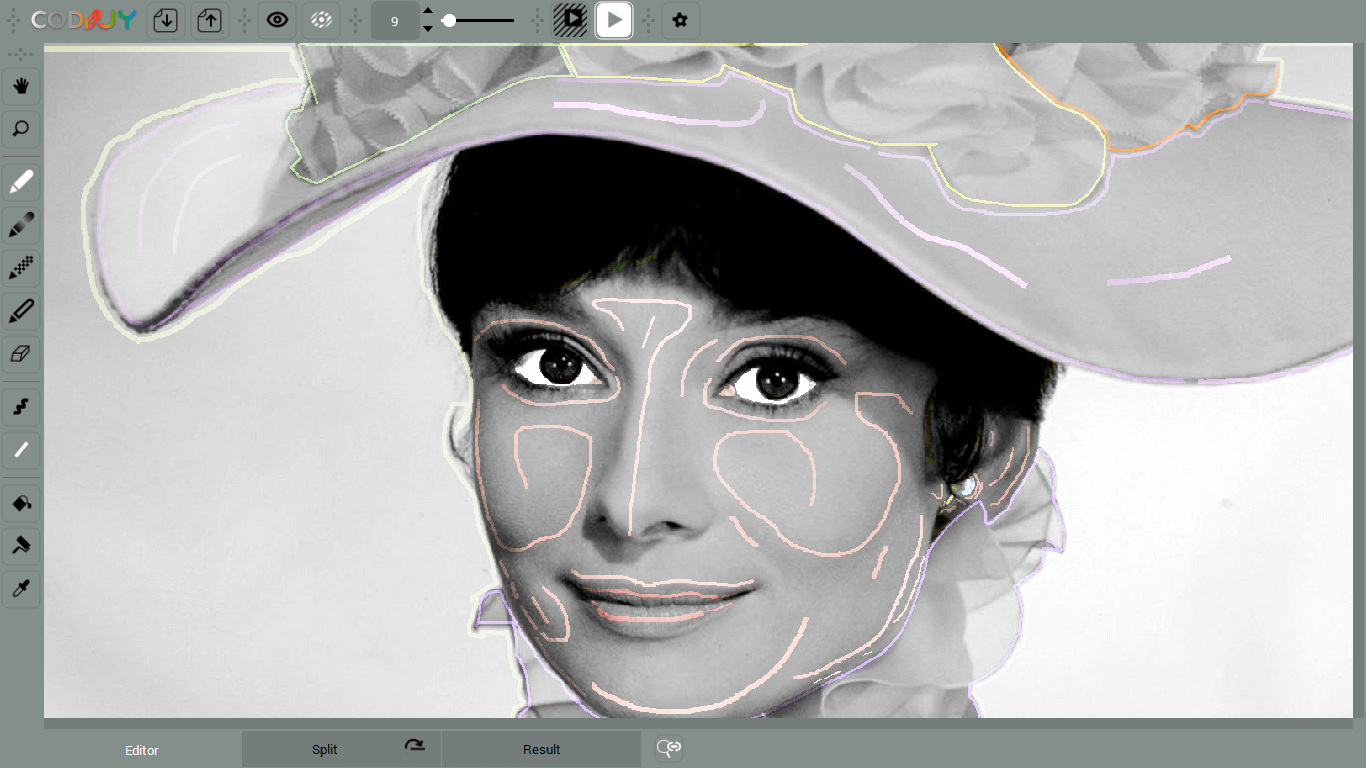Image resolution: width=1366 pixels, height=768 pixels.
Task: Increase brush size with the up arrow
Action: tap(428, 12)
